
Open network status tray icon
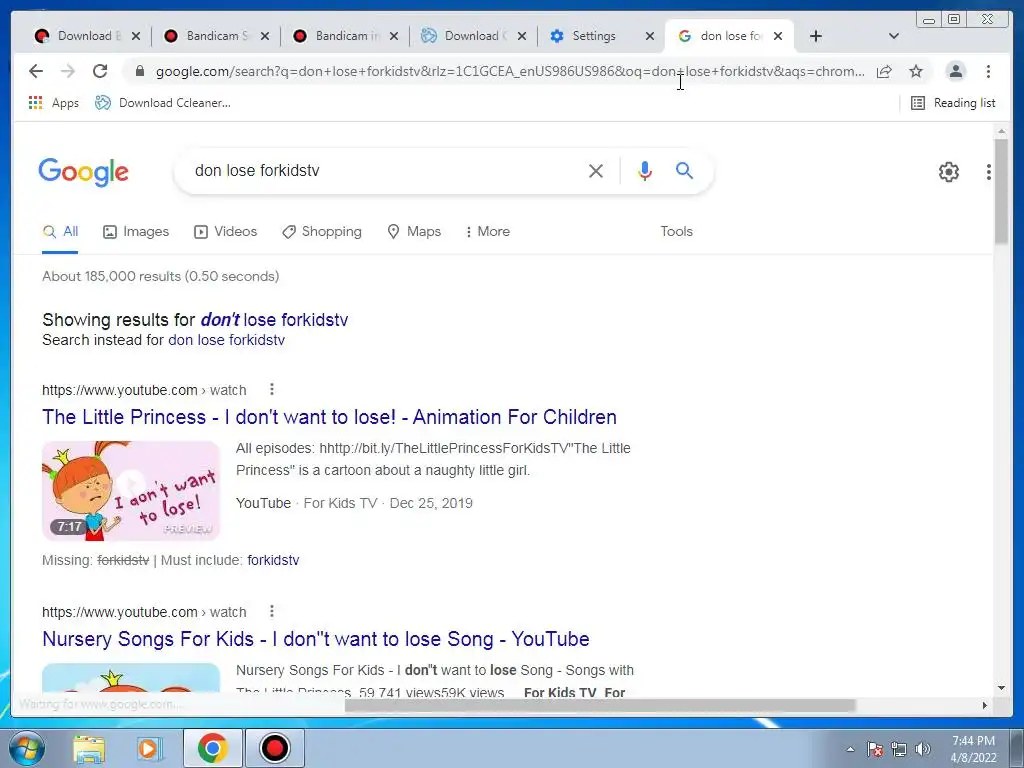point(899,749)
